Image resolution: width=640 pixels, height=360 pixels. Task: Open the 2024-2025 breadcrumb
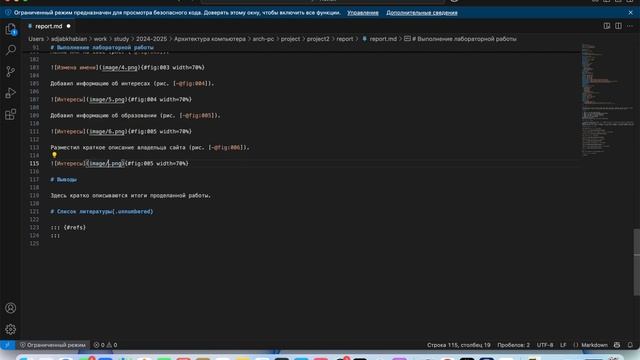(151, 39)
